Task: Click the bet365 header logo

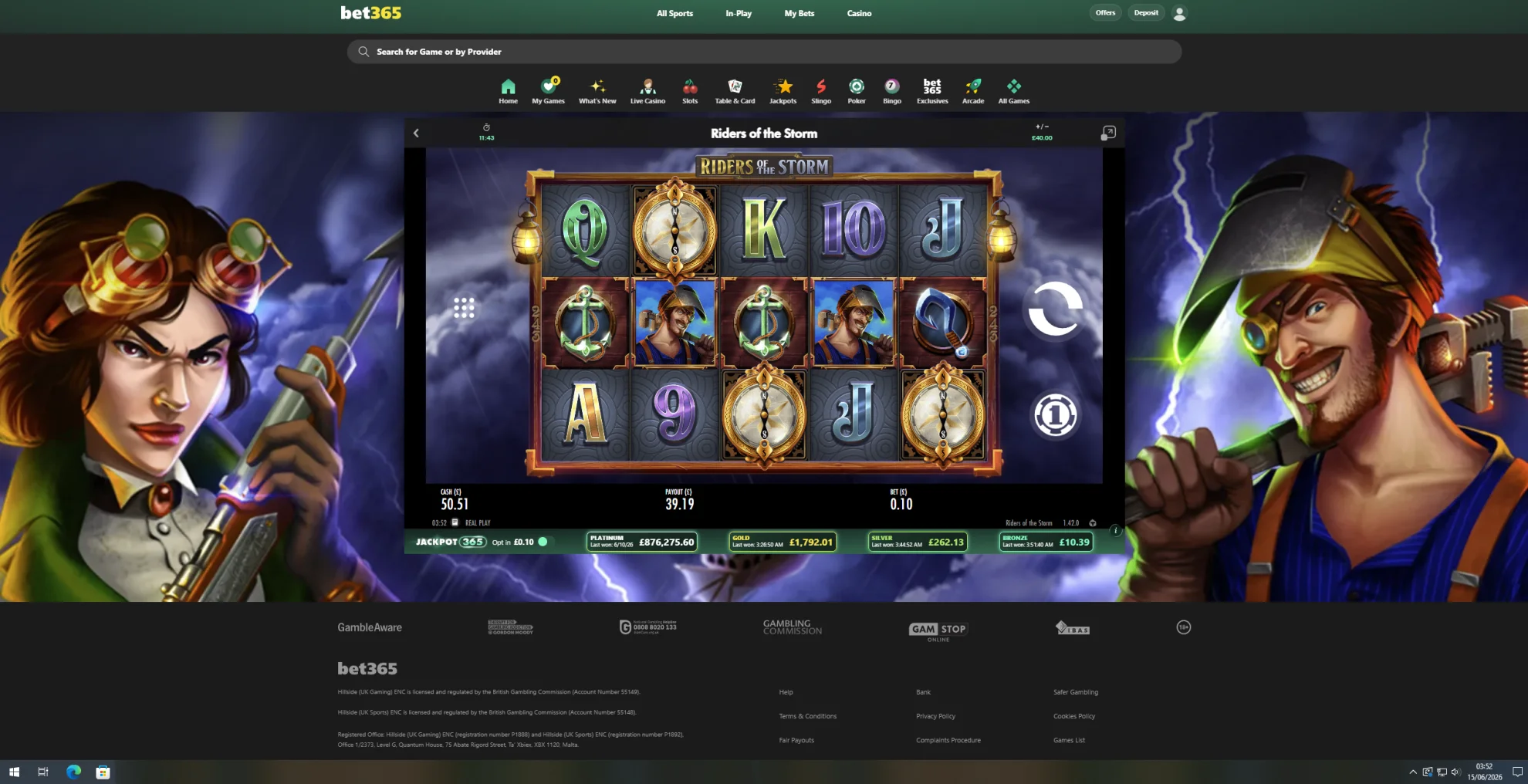Action: click(371, 12)
